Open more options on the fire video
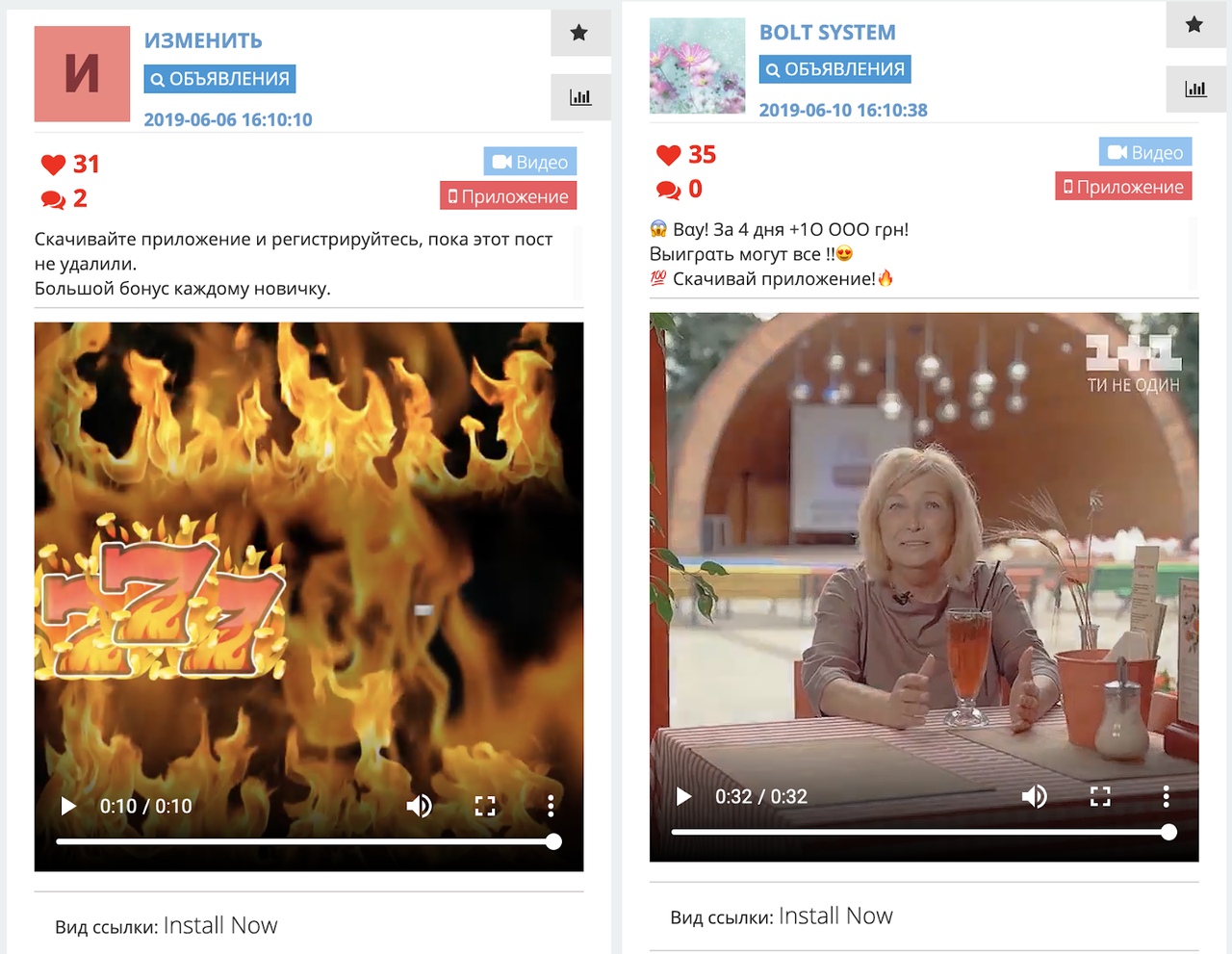The image size is (1232, 954). point(551,806)
